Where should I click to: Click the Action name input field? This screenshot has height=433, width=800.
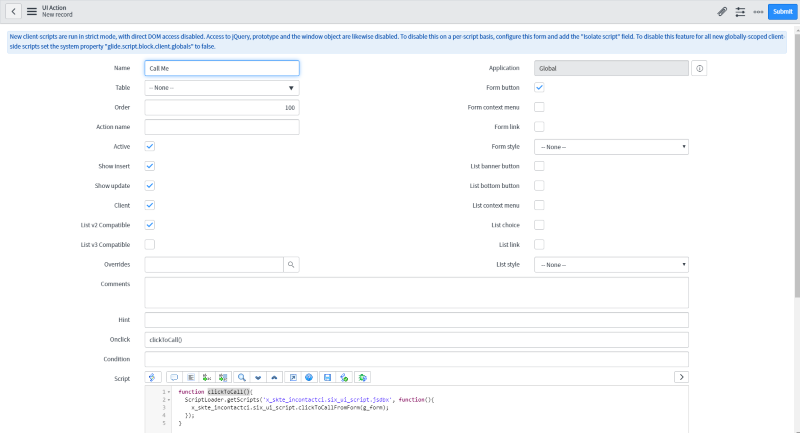221,127
